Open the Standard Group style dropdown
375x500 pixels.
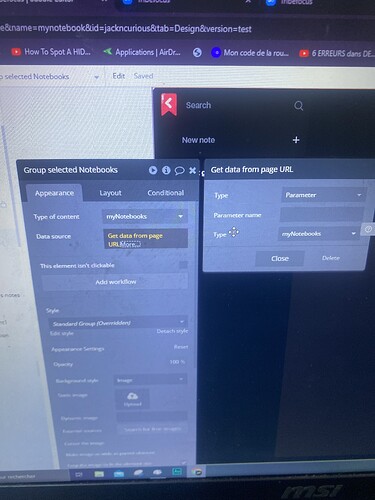[118, 323]
